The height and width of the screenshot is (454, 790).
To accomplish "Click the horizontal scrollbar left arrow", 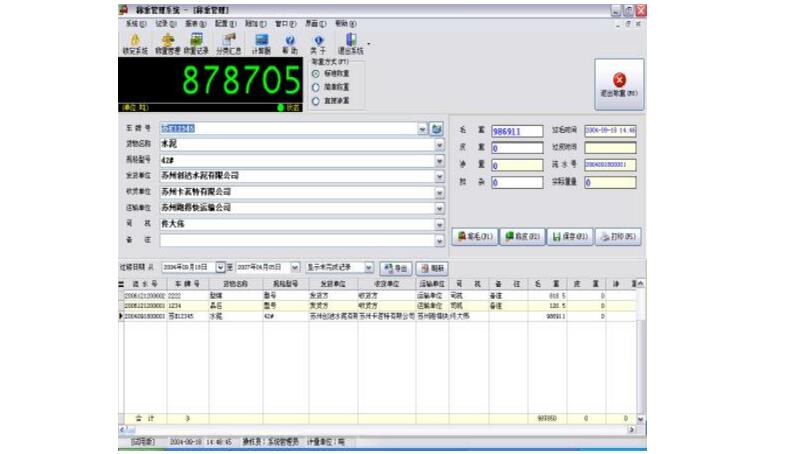I will [122, 430].
